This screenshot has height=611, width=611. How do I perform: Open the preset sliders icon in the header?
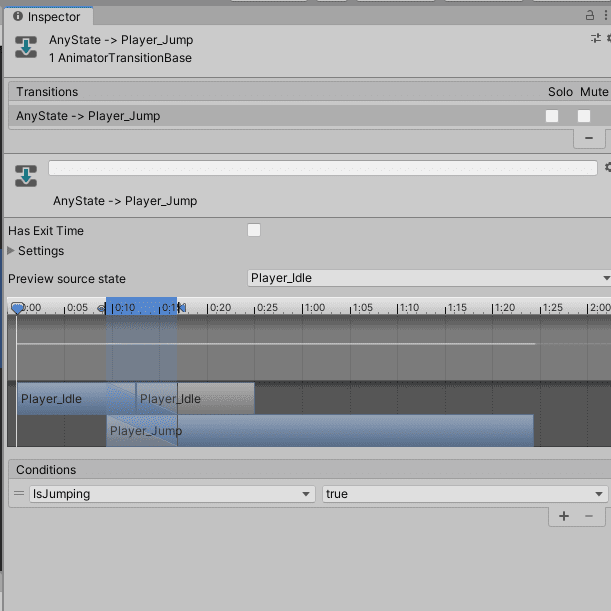[x=596, y=38]
